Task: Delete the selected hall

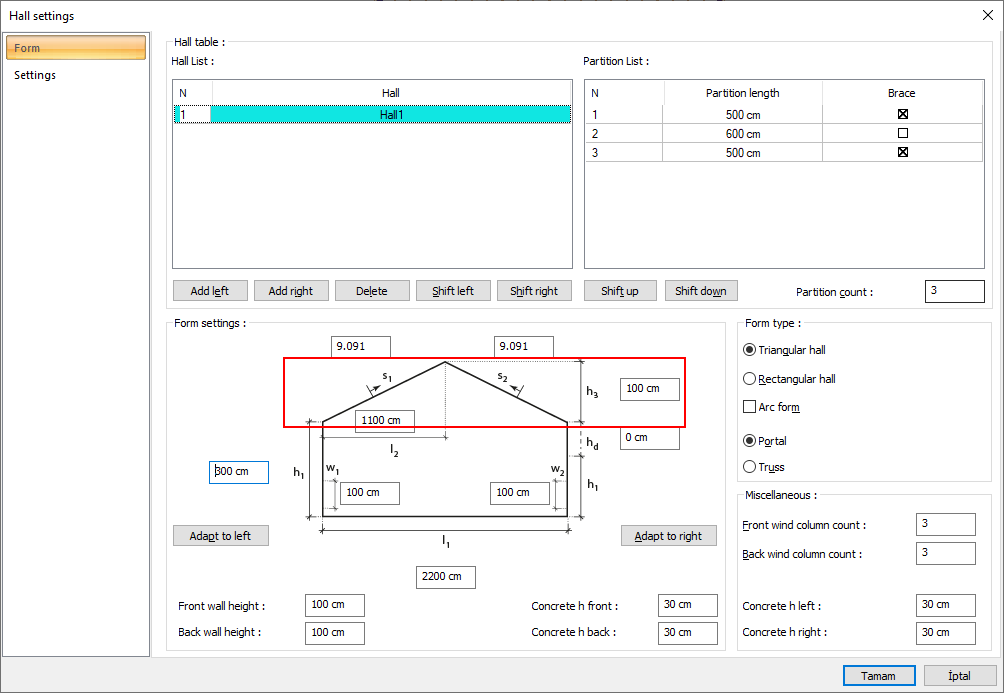Action: pos(371,291)
